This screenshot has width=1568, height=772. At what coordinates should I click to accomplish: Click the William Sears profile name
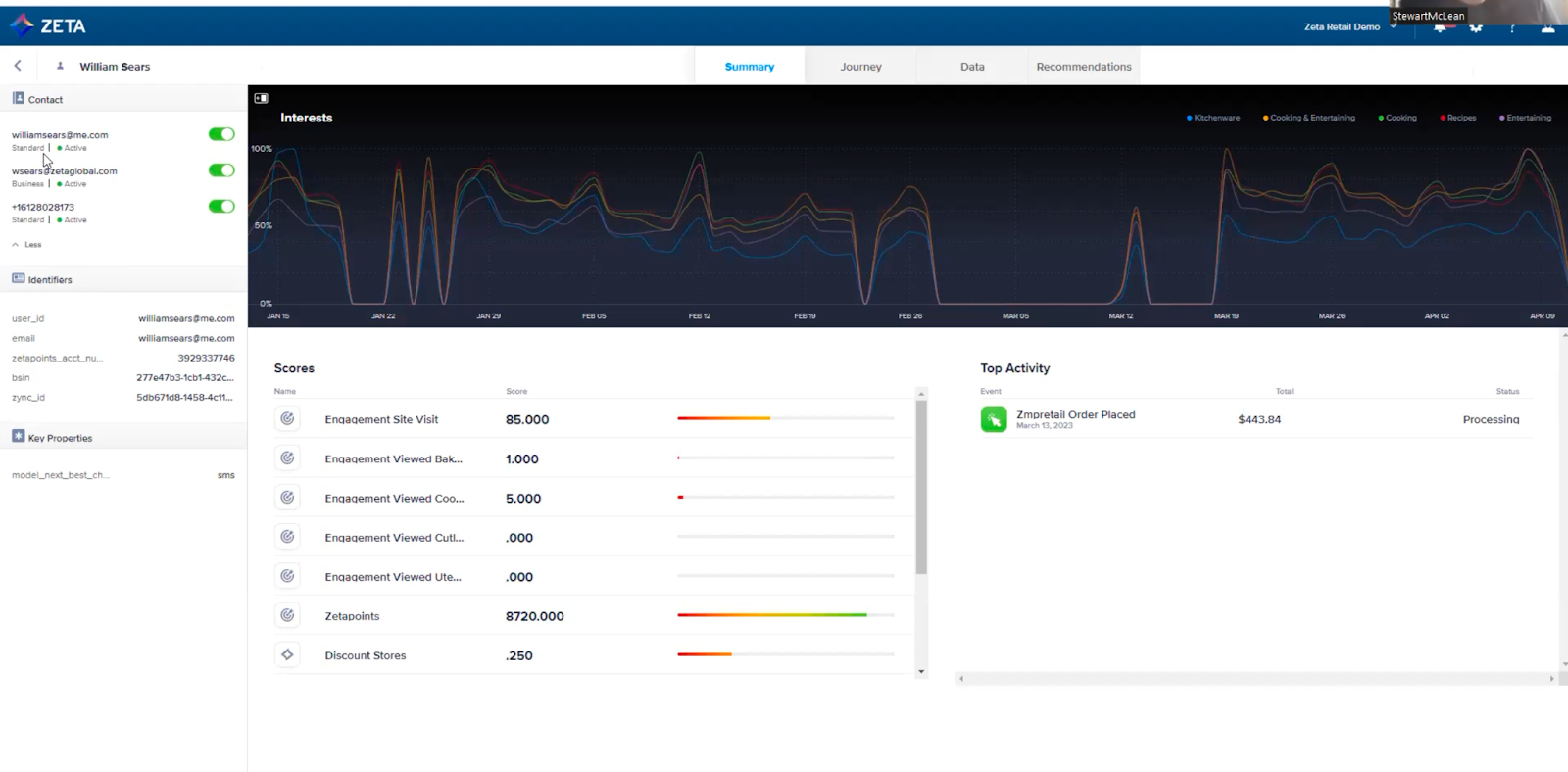click(x=115, y=67)
